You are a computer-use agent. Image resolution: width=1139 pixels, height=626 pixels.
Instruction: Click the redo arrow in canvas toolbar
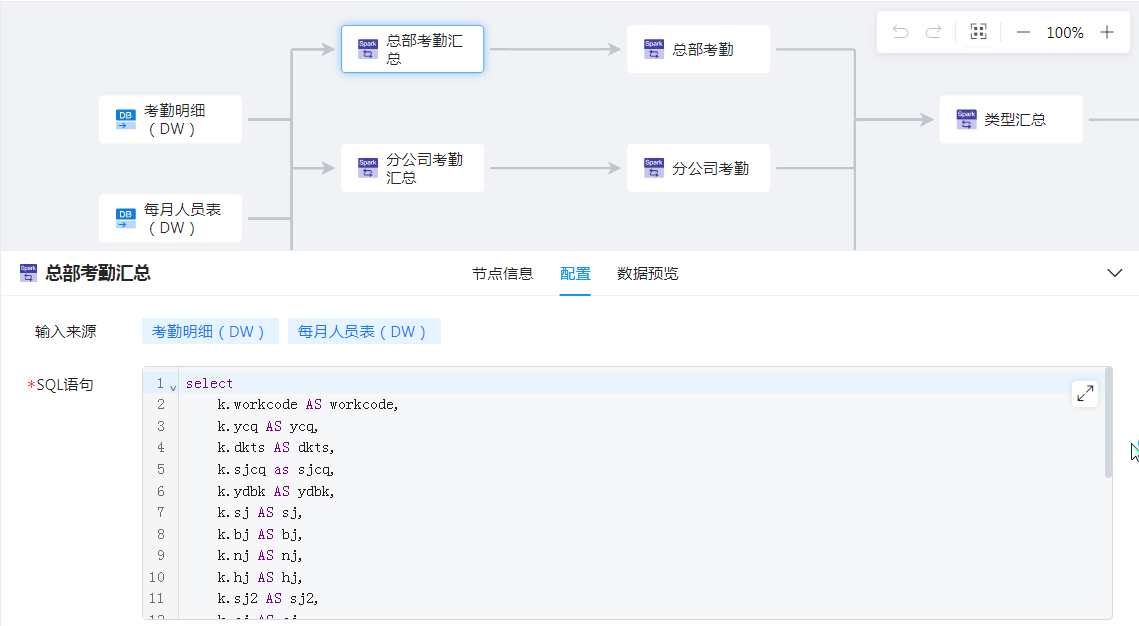(x=933, y=32)
